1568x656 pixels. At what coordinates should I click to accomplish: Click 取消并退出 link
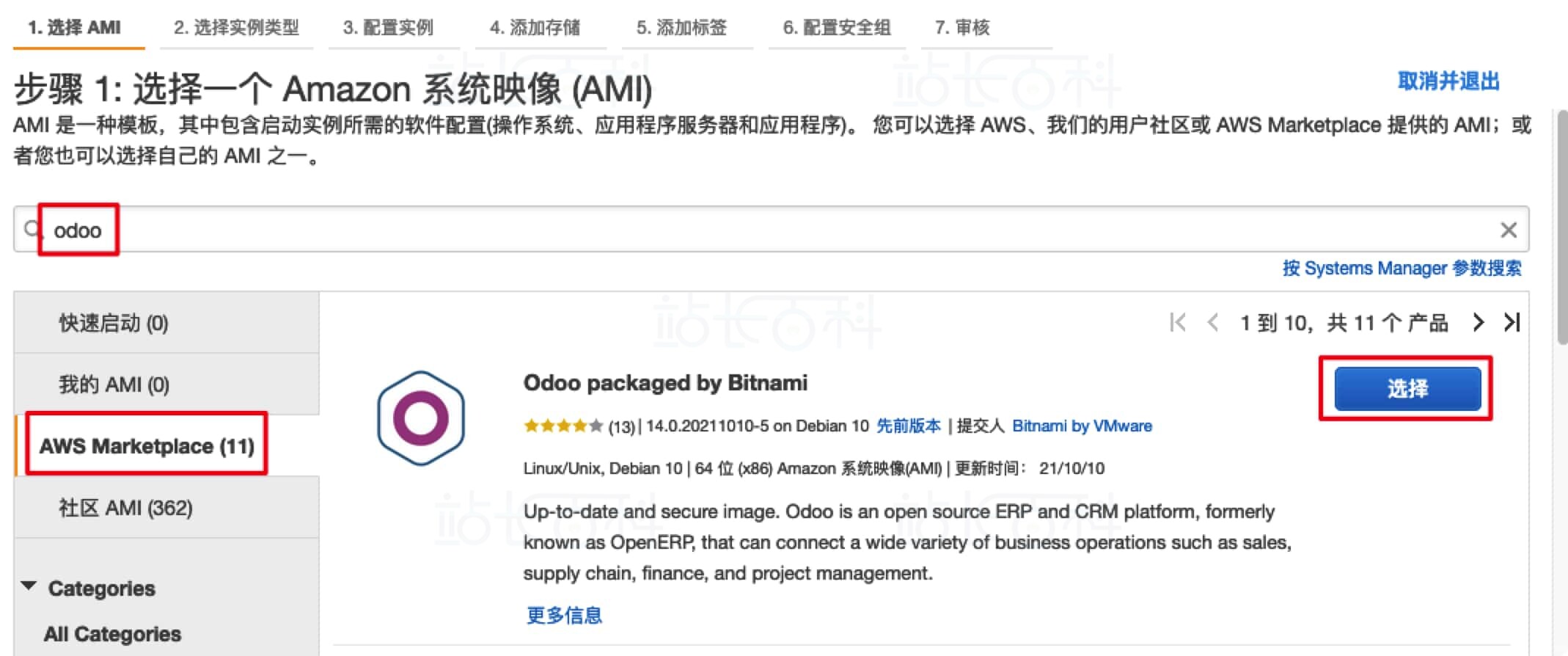pos(1448,81)
